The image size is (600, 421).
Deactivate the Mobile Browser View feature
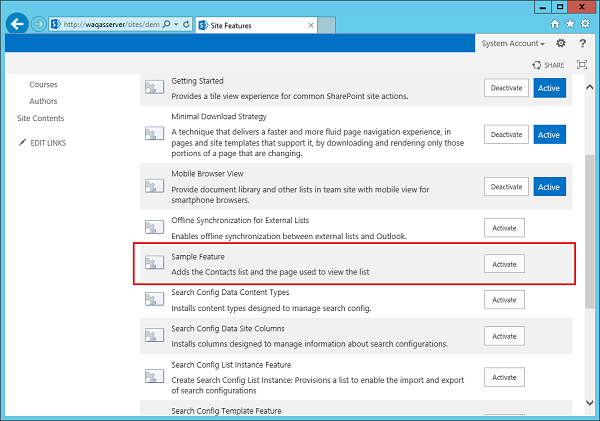pos(505,186)
